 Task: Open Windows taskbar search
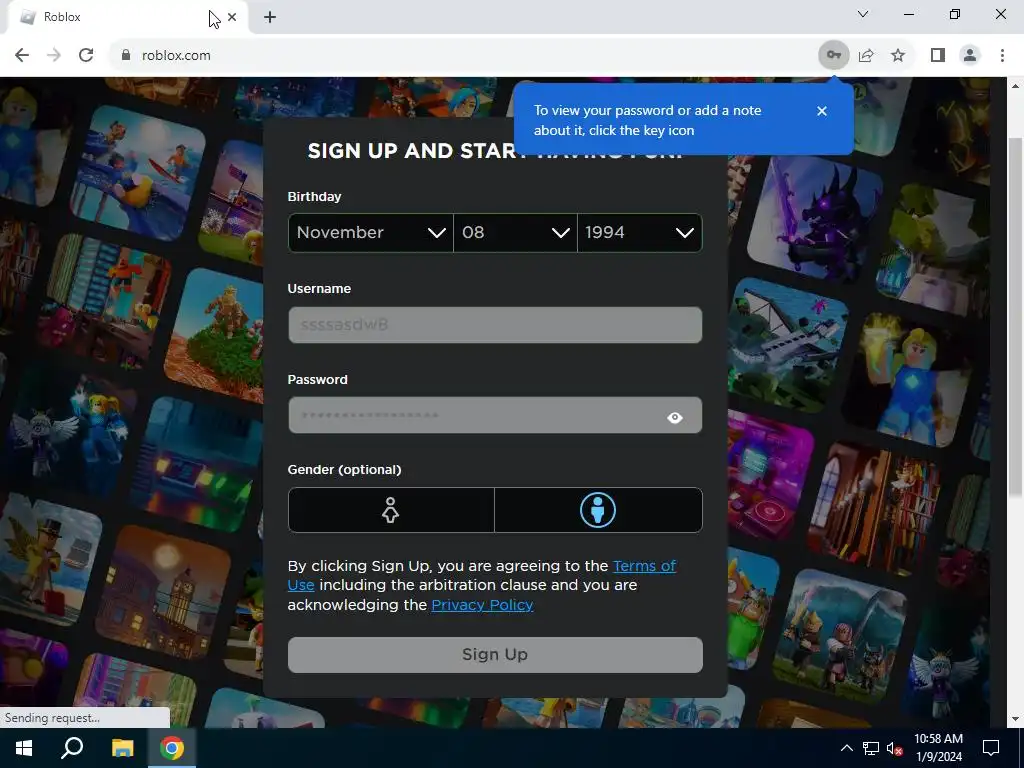pos(72,748)
